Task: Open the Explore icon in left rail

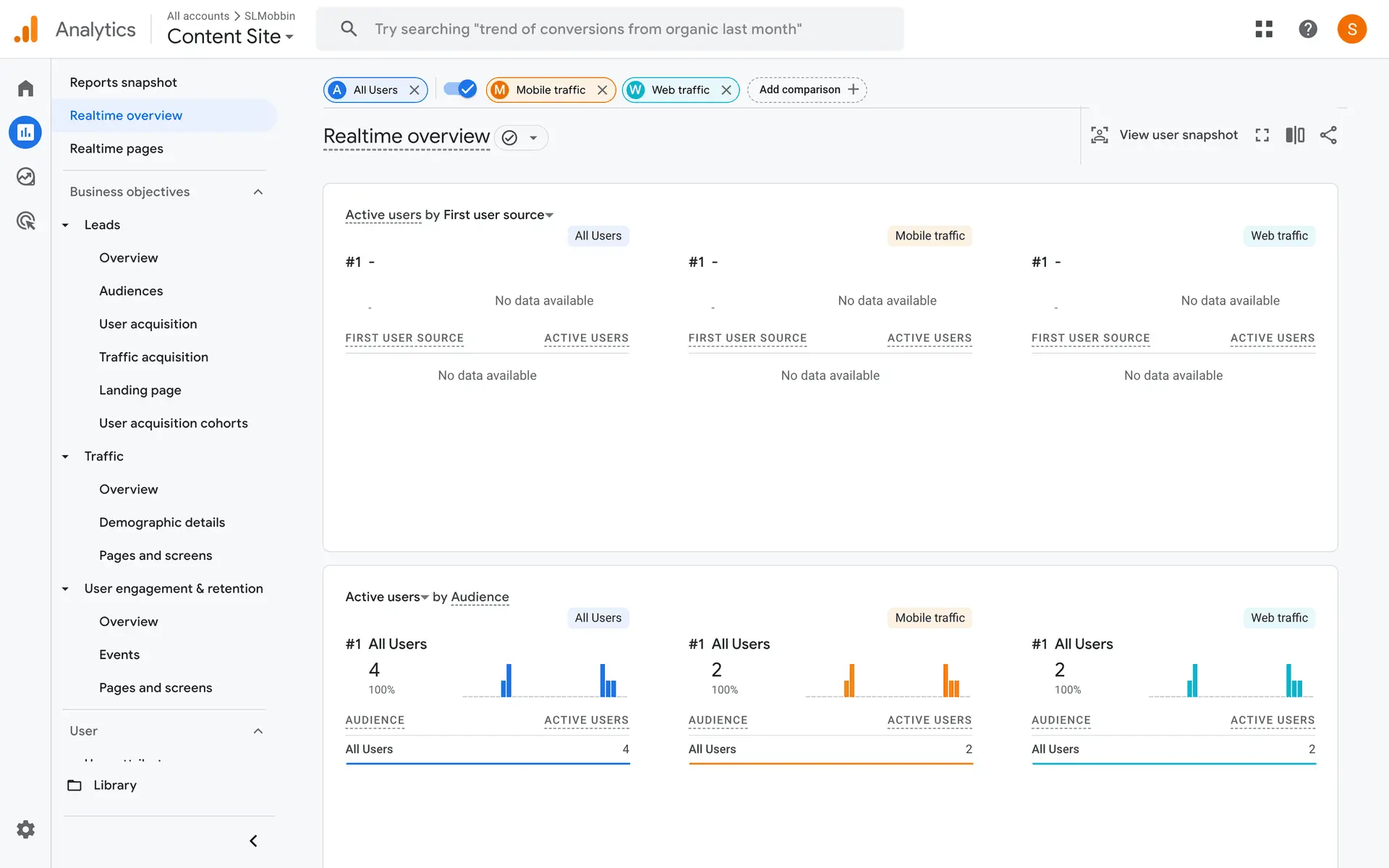Action: coord(26,176)
